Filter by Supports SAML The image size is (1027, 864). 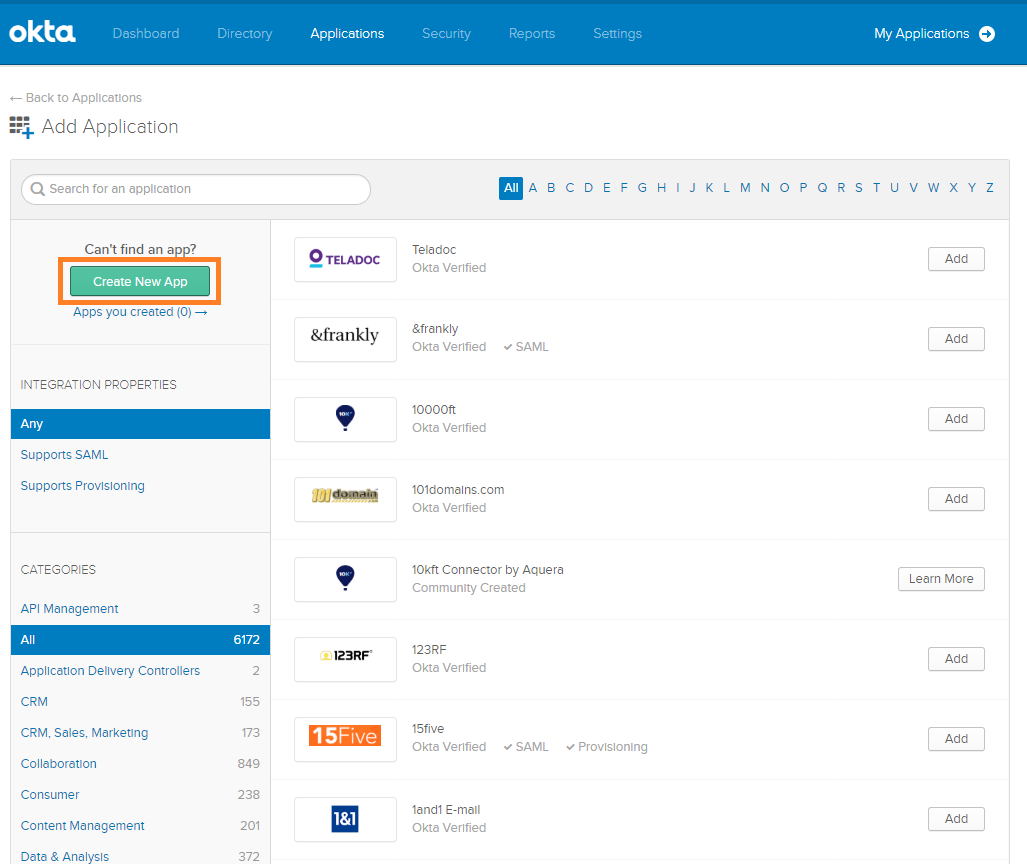(x=65, y=455)
